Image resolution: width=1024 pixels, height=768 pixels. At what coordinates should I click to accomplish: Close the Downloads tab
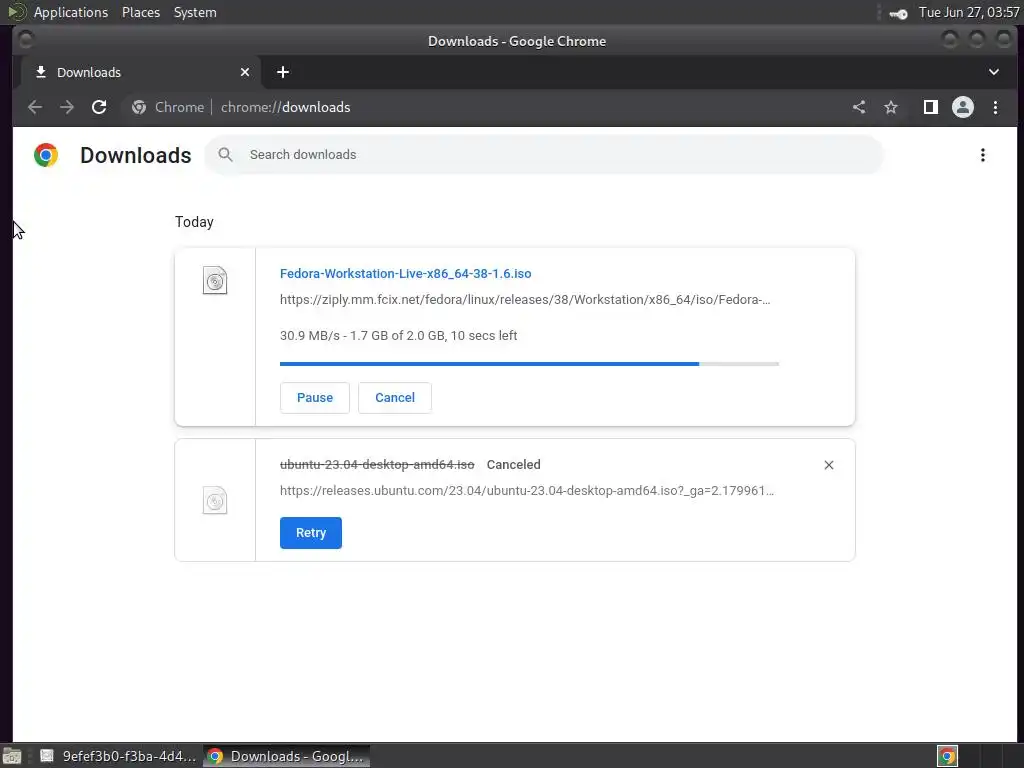(x=245, y=72)
